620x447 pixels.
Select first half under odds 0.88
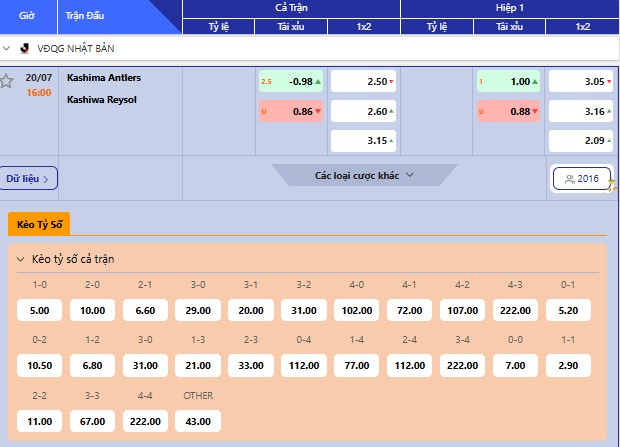click(x=508, y=112)
